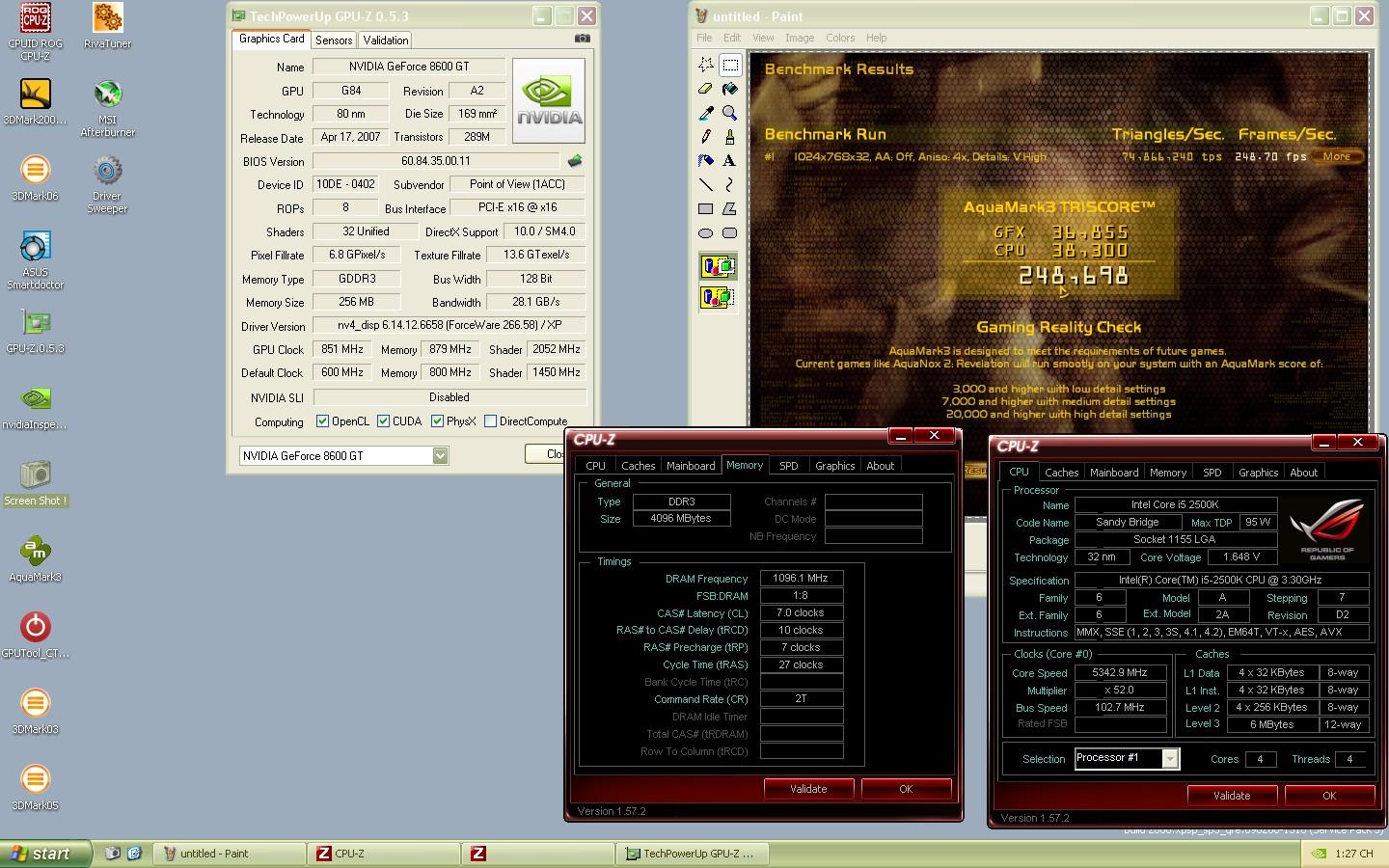Open Screen Shot ! desktop icon
1389x868 pixels.
35,483
